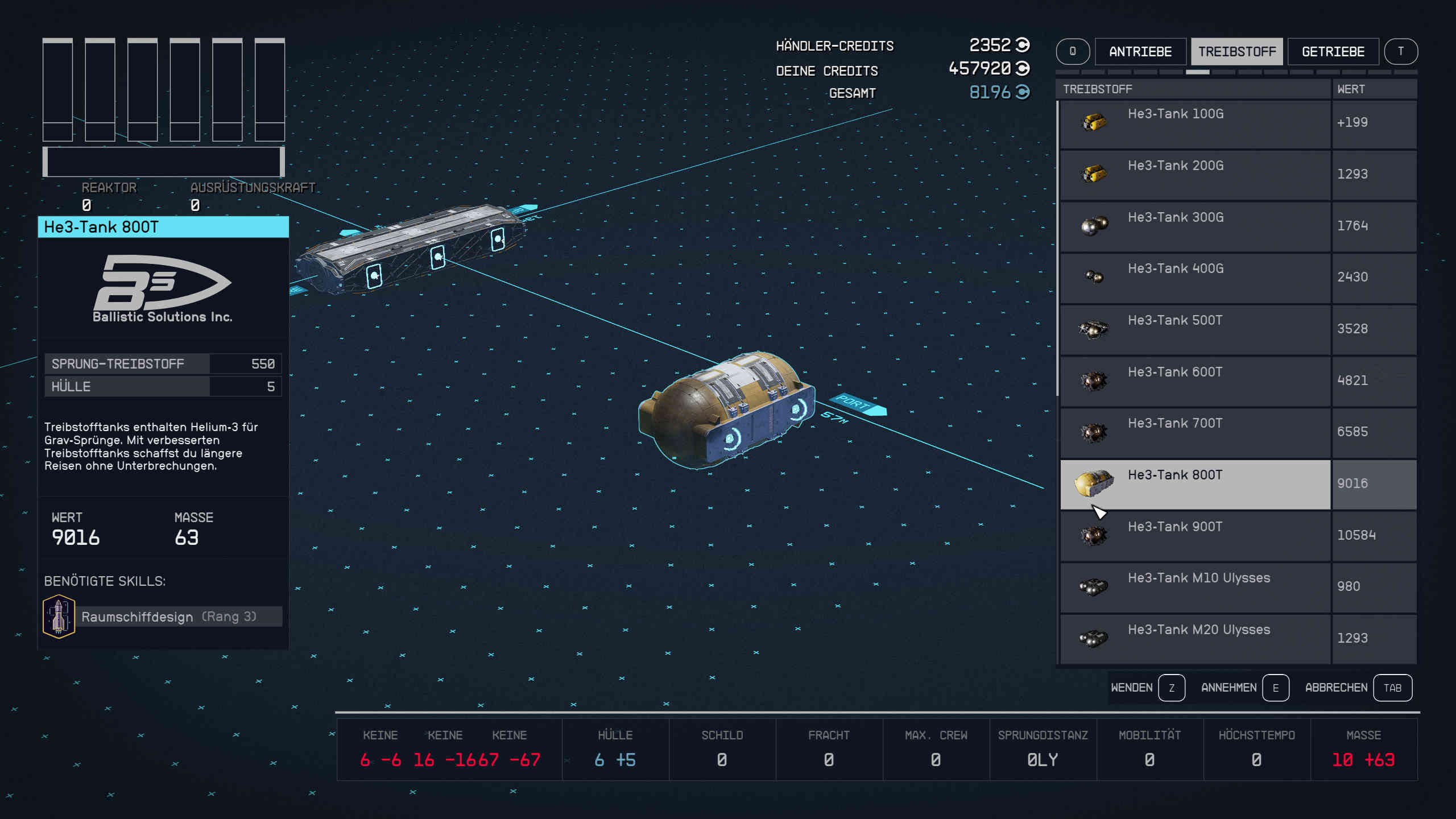Select the He3-Tank 600T list row
This screenshot has width=1456, height=819.
[1194, 380]
